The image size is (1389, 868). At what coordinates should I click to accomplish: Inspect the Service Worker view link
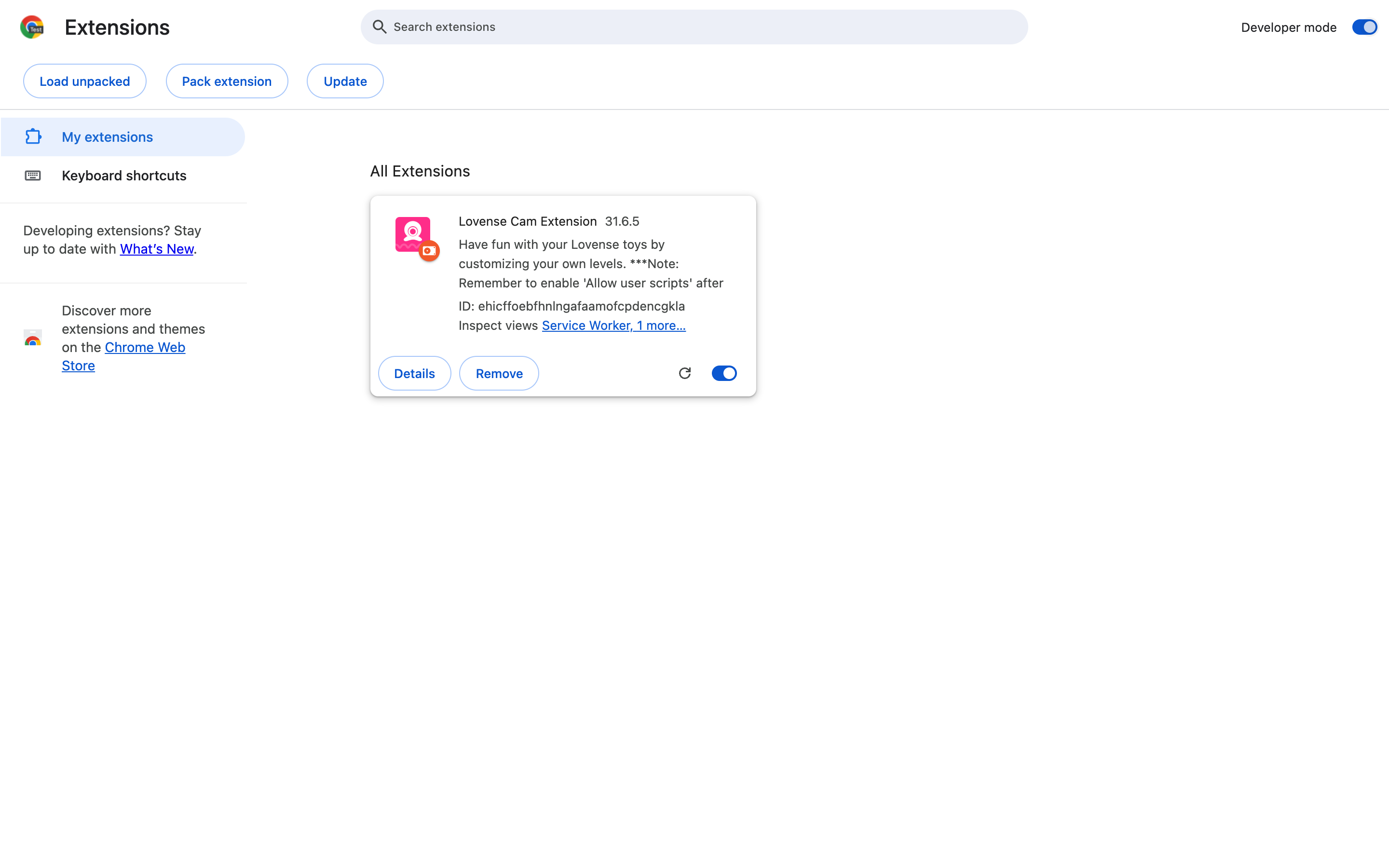pyautogui.click(x=613, y=325)
